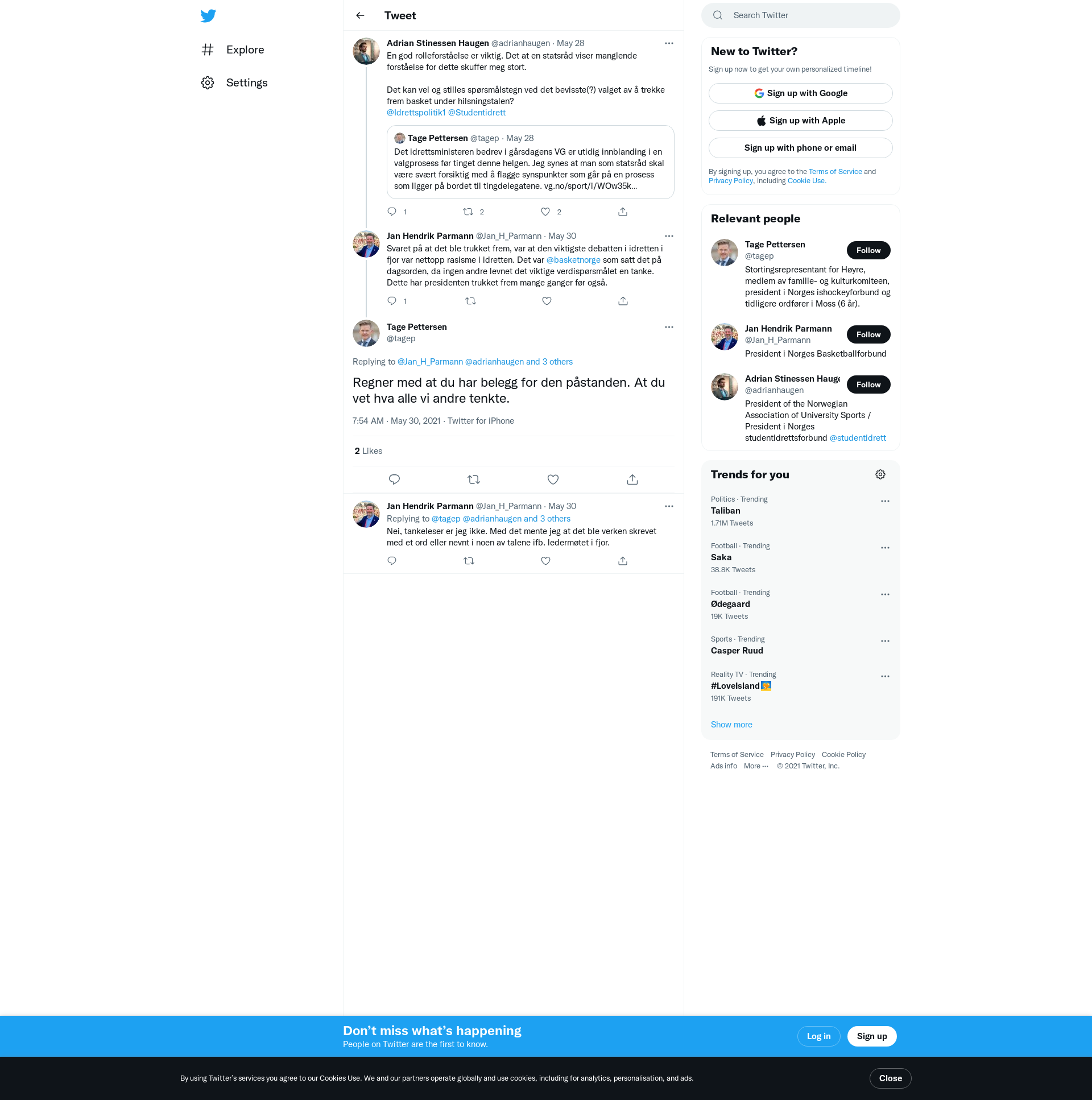
Task: Reply to the 'Nei, tankeleser er jeg ikke' tweet
Action: pyautogui.click(x=392, y=561)
